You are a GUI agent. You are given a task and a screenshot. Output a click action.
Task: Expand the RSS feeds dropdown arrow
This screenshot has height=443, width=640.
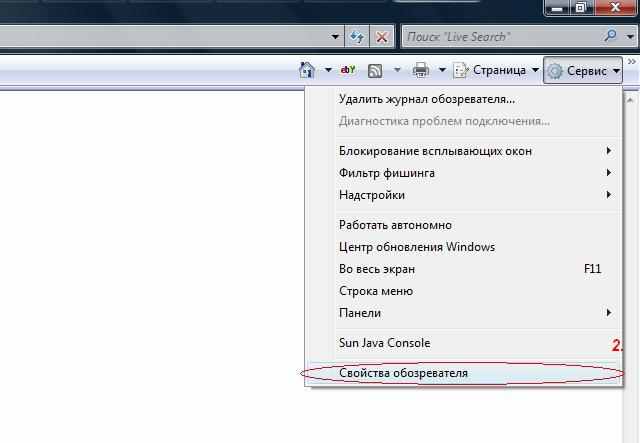pos(397,71)
